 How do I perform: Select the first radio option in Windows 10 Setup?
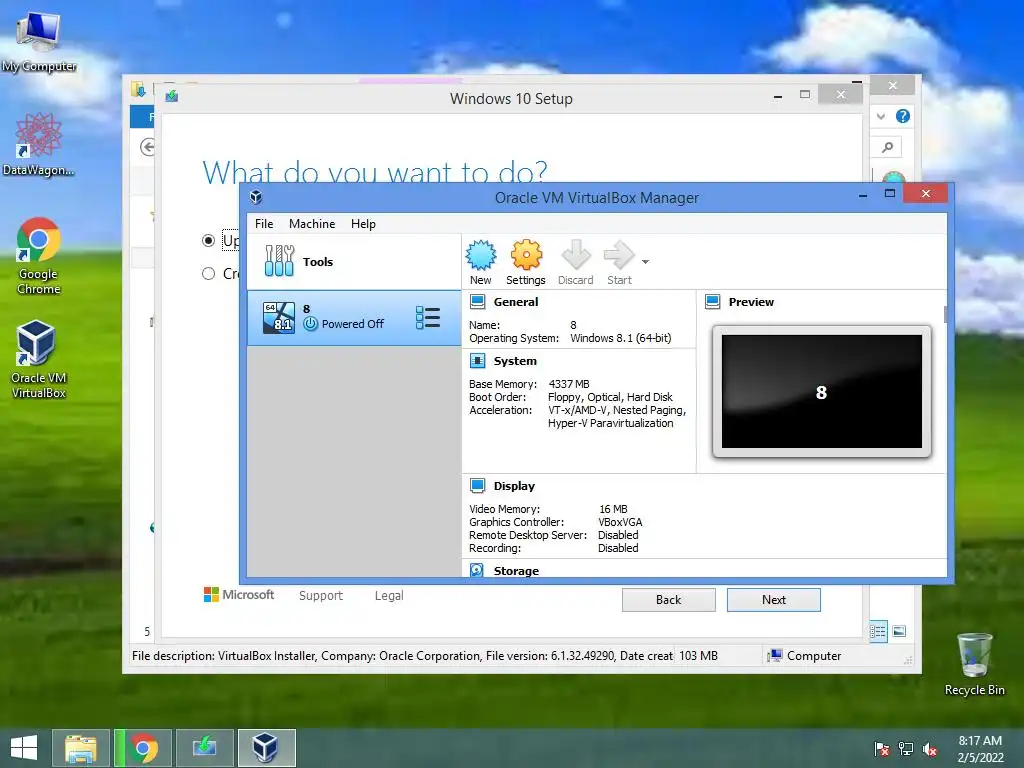208,241
